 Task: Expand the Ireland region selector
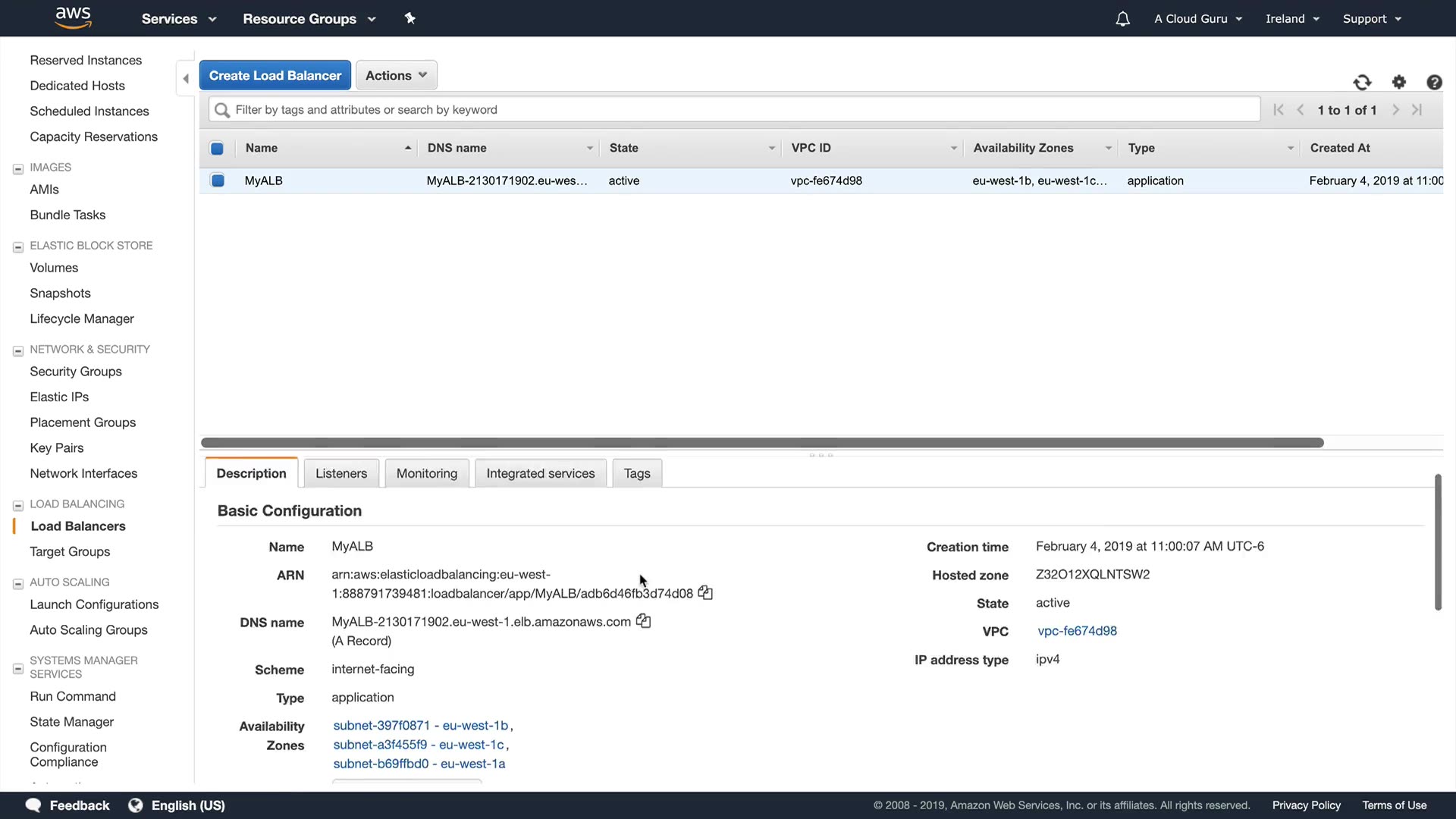(x=1292, y=19)
